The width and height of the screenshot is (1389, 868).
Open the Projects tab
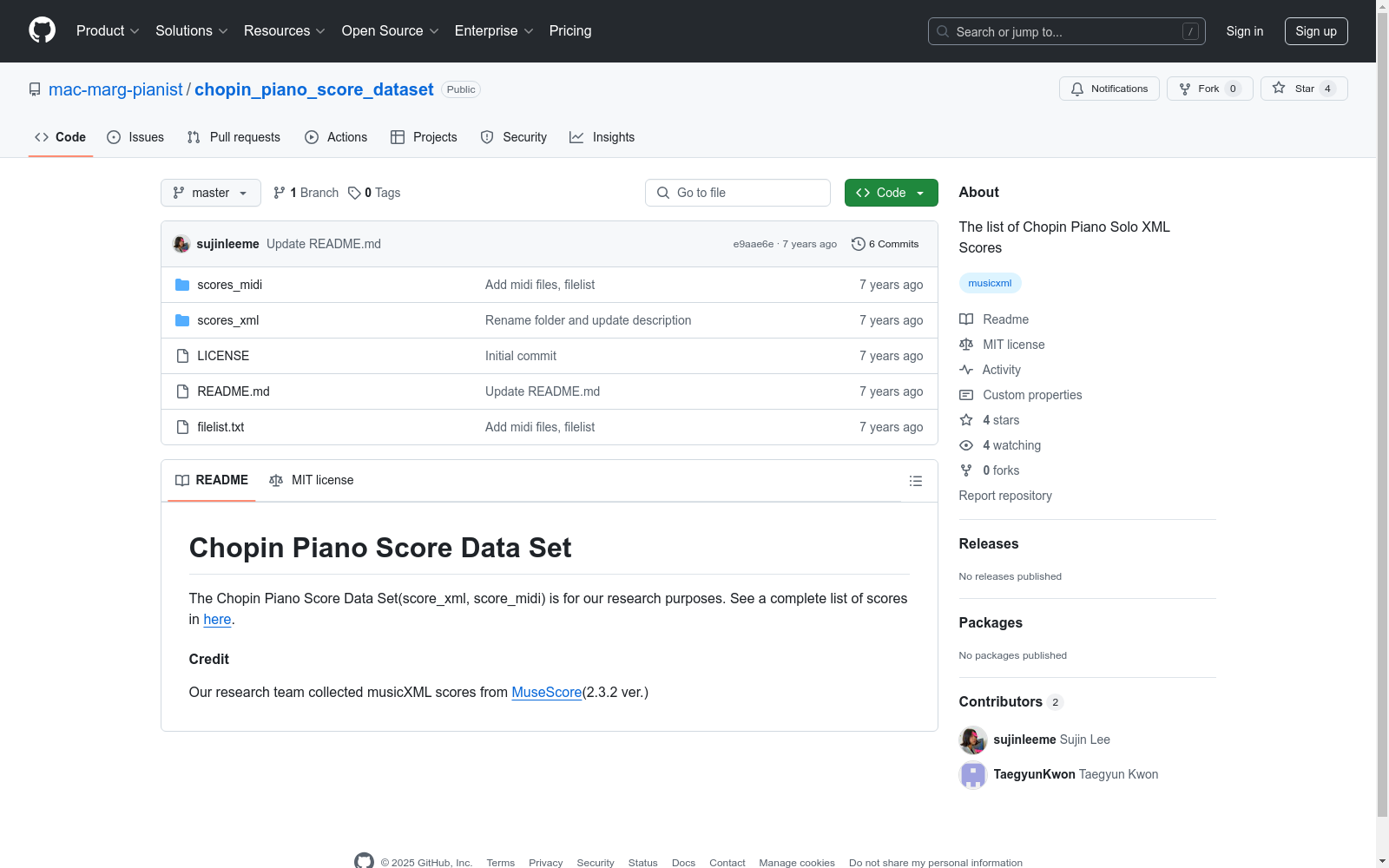point(424,137)
